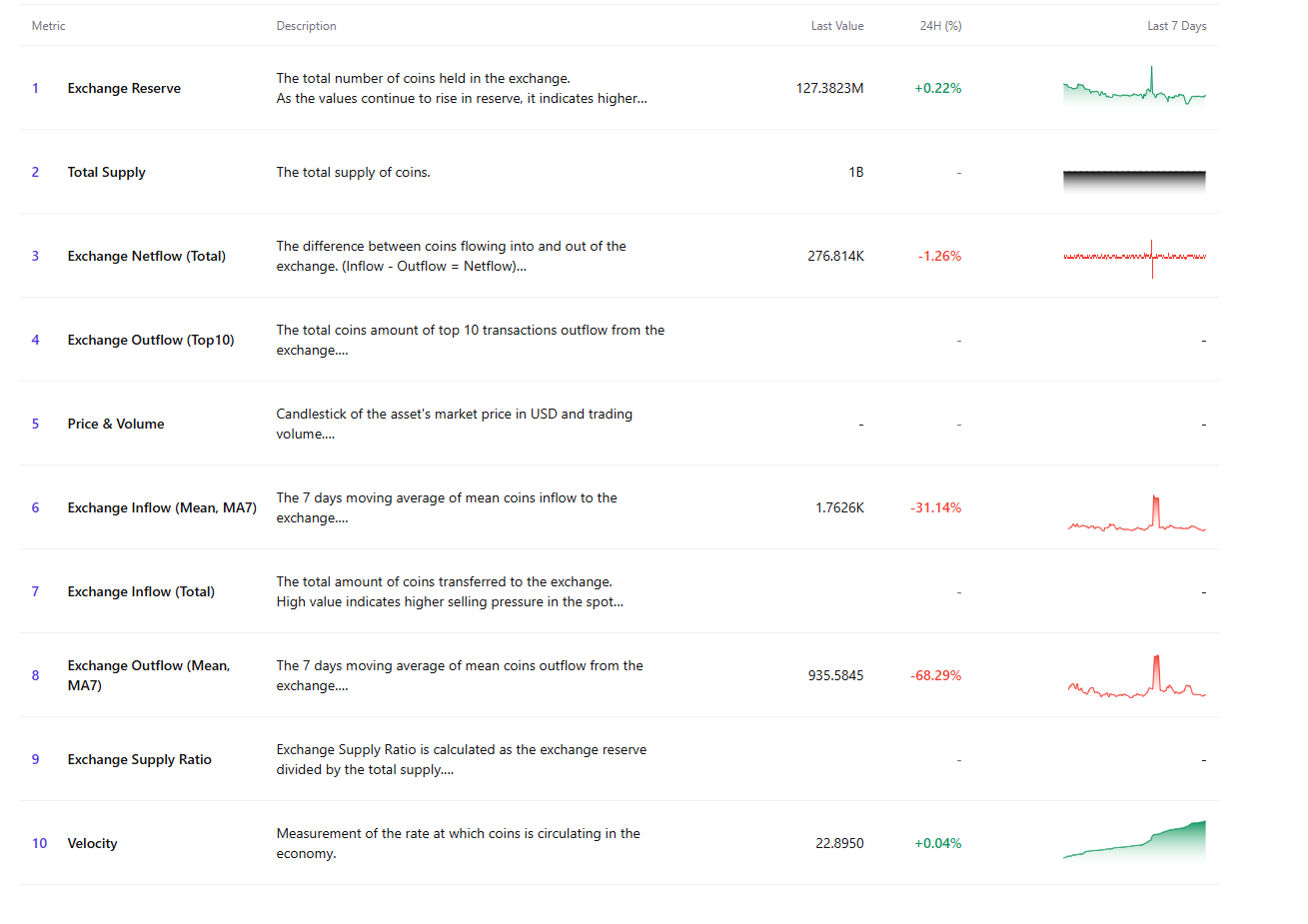1308x924 pixels.
Task: Click the Exchange Reserve sparkline chart
Action: (1134, 88)
